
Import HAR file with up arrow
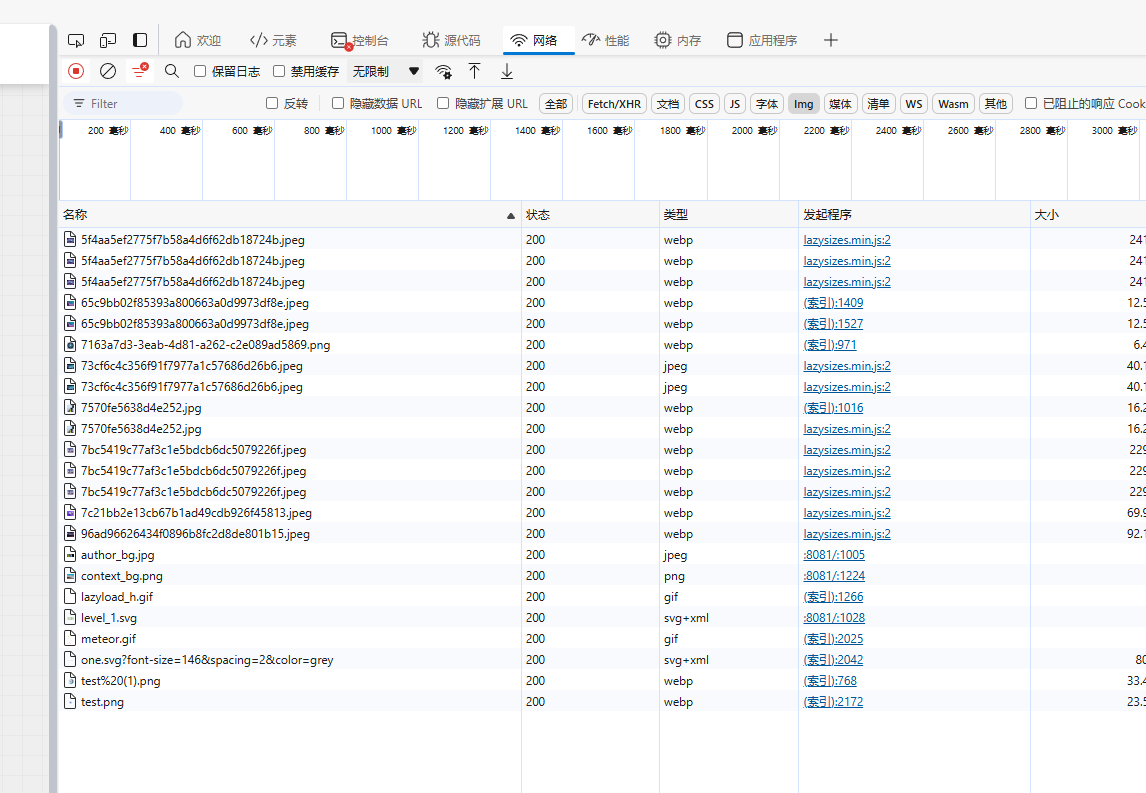tap(475, 71)
